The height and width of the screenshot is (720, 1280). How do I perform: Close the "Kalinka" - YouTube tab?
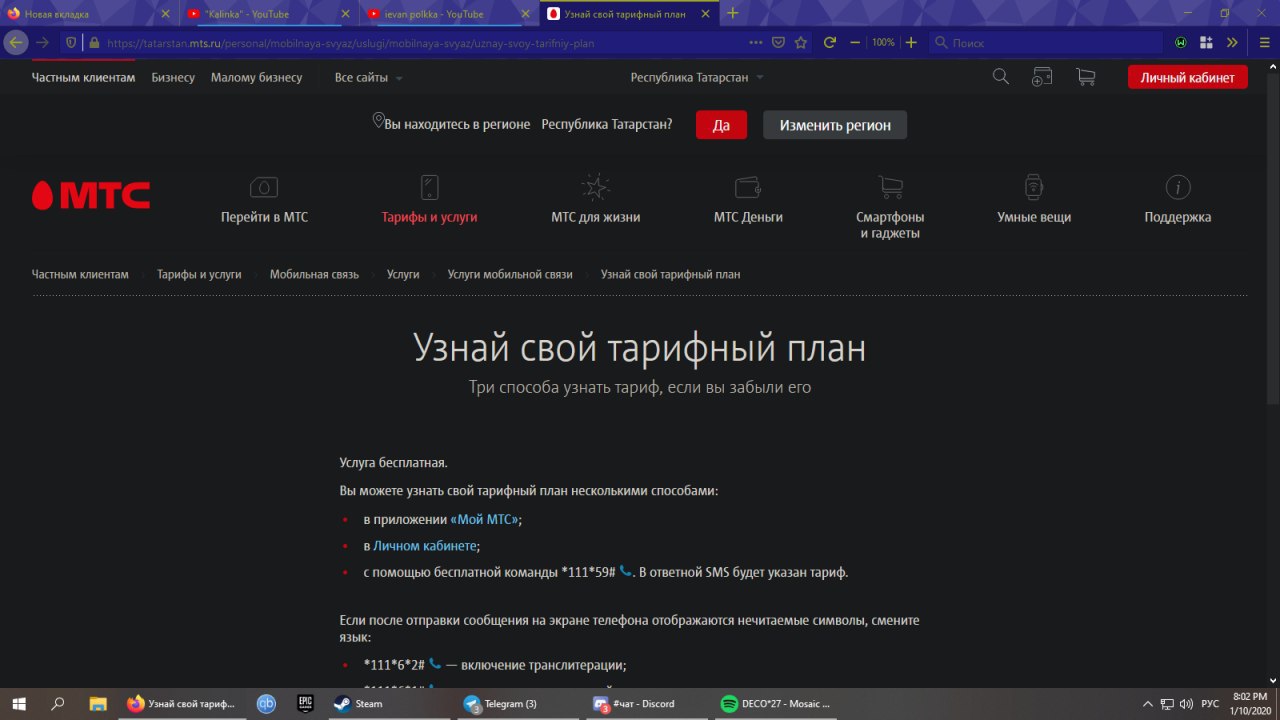click(345, 14)
